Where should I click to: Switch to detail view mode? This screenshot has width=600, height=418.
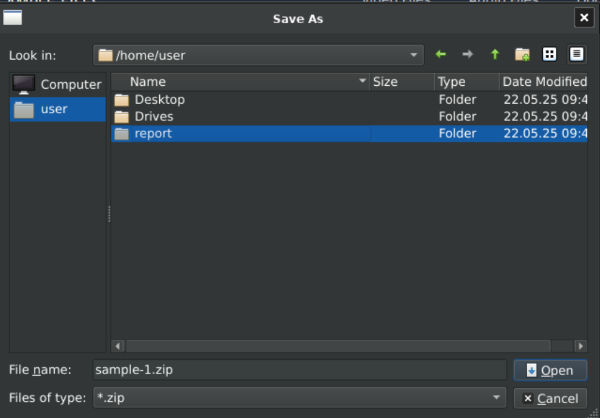click(x=576, y=55)
